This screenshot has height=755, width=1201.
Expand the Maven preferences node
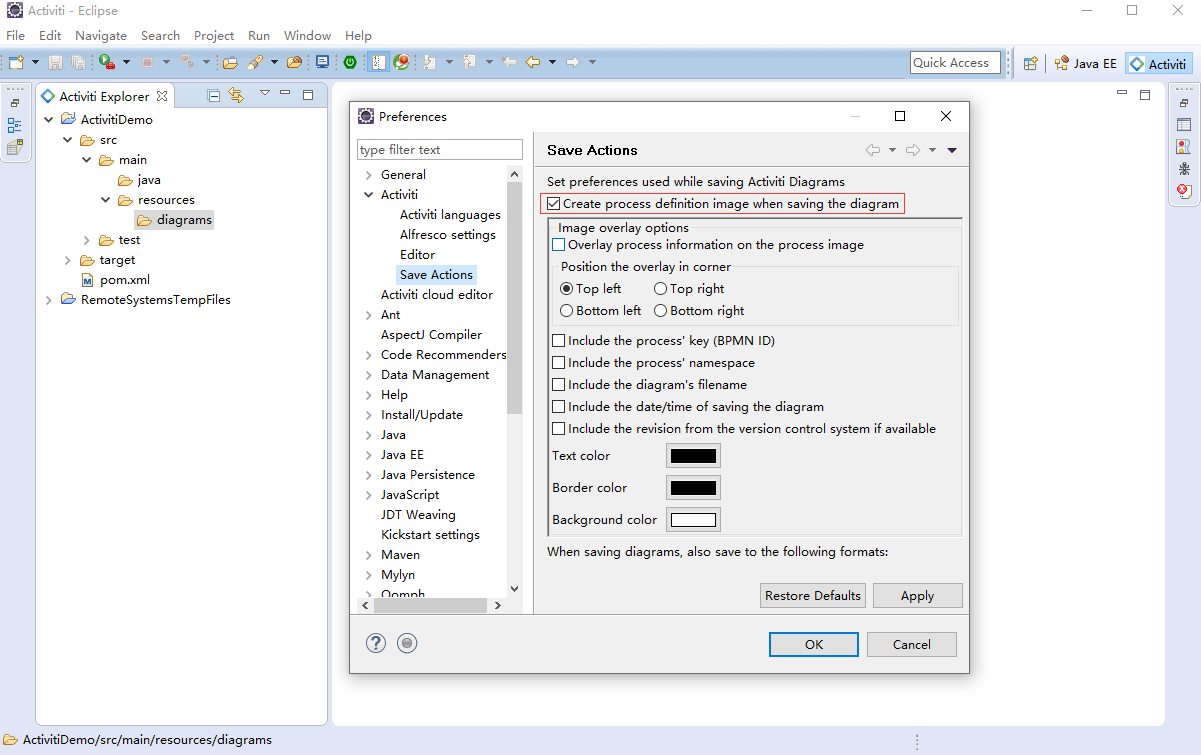coord(369,555)
